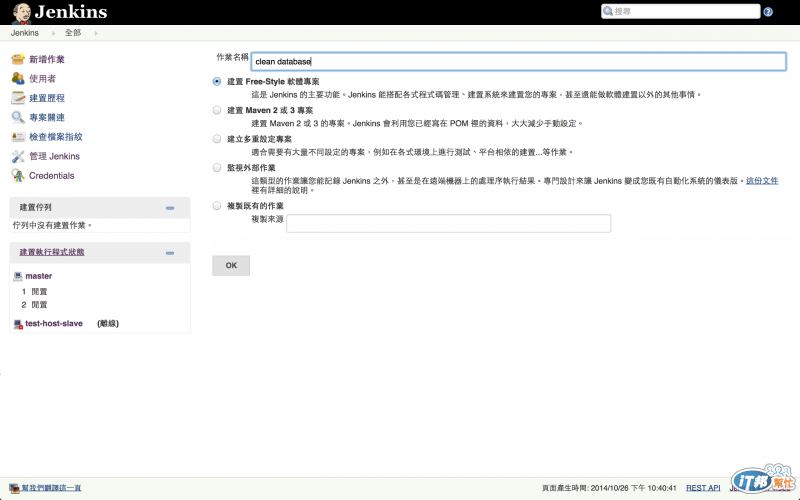Click the 管理 Jenkins tools icon
This screenshot has width=800, height=500.
(x=18, y=156)
